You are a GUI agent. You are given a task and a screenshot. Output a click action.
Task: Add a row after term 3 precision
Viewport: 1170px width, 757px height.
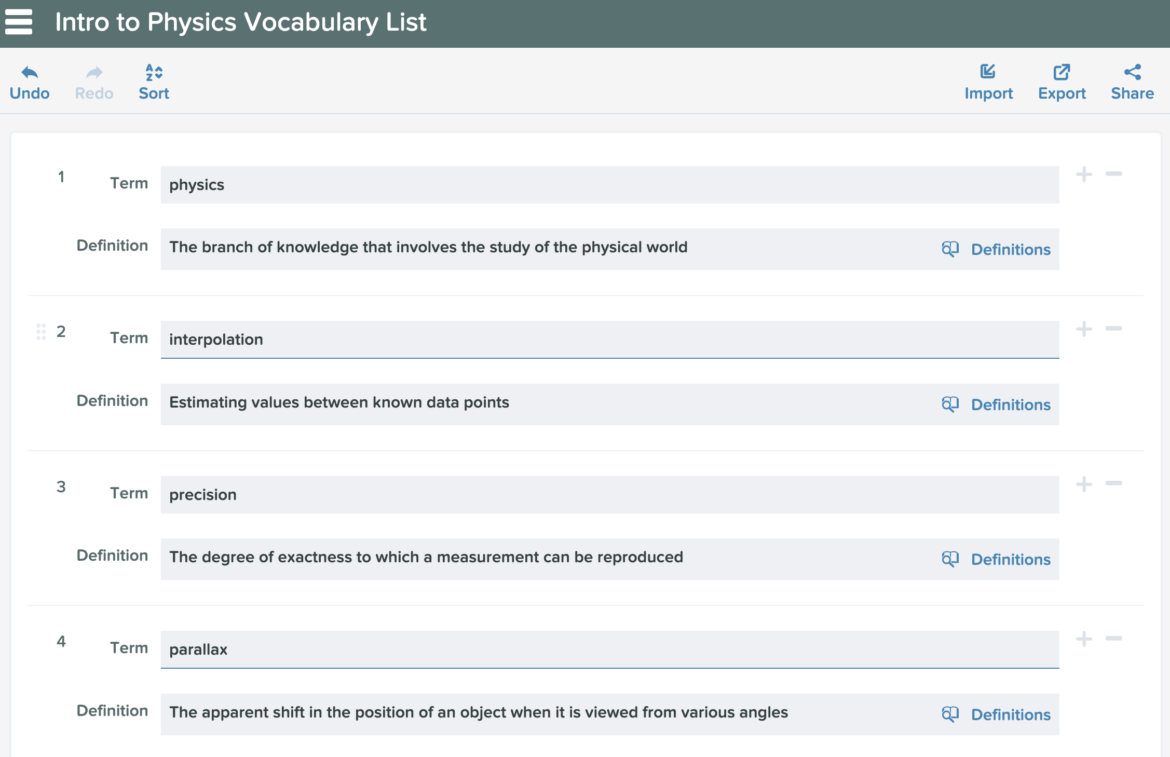click(x=1083, y=484)
